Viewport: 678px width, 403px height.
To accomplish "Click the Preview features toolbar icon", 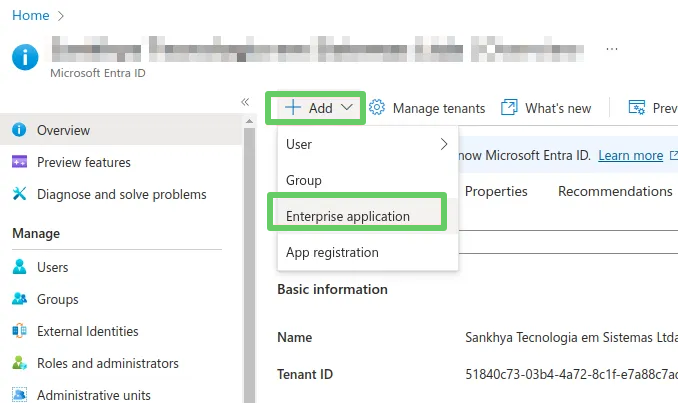I will click(x=636, y=107).
